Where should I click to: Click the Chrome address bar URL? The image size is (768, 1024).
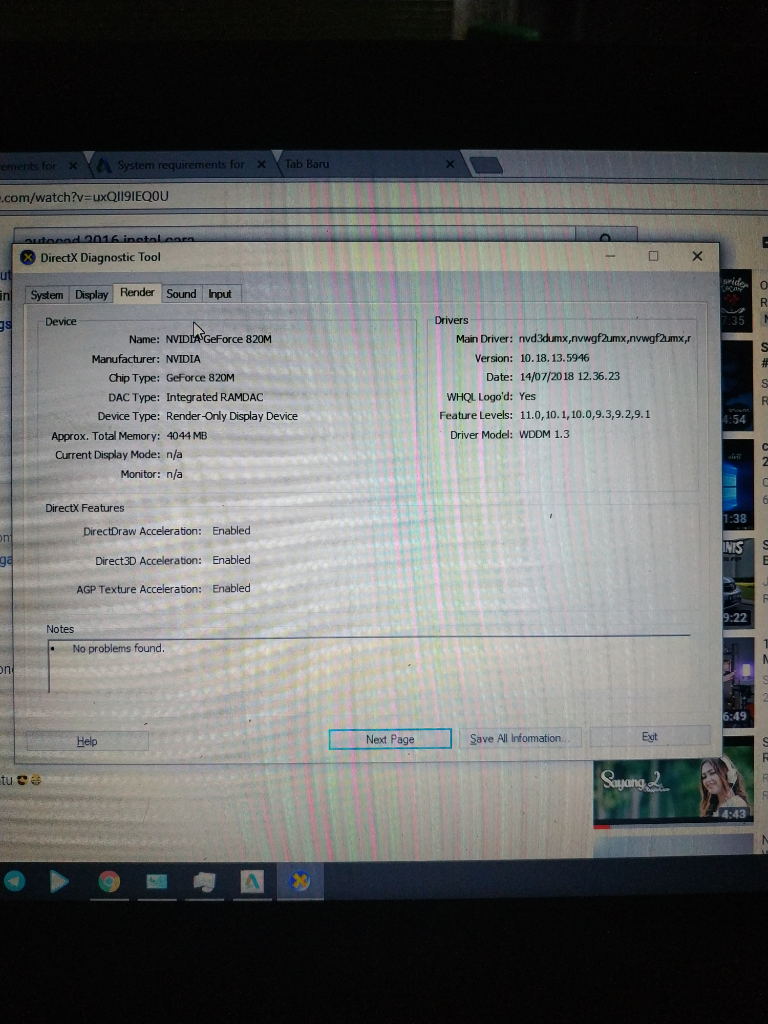coord(84,197)
